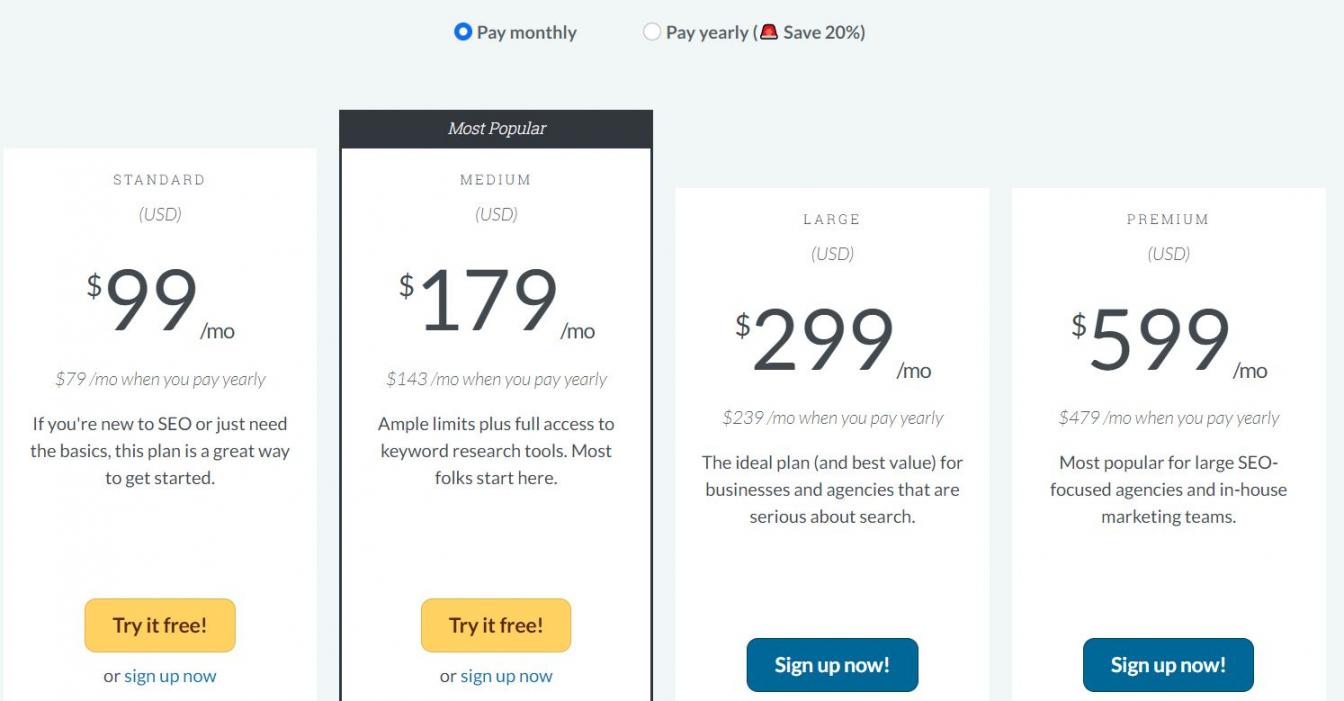Image resolution: width=1344 pixels, height=701 pixels.
Task: Click the LARGE plan heading
Action: pyautogui.click(x=832, y=219)
